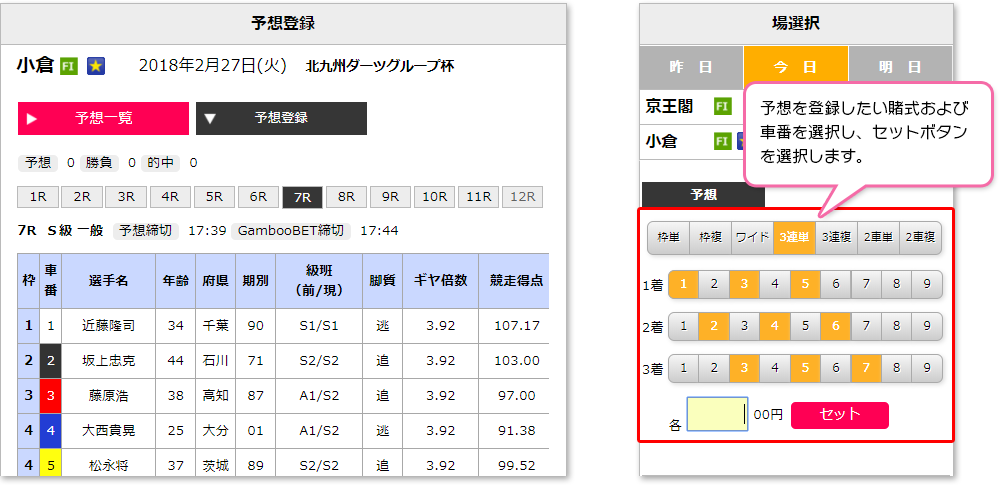Toggle car 1 in the 1着 row

684,284
